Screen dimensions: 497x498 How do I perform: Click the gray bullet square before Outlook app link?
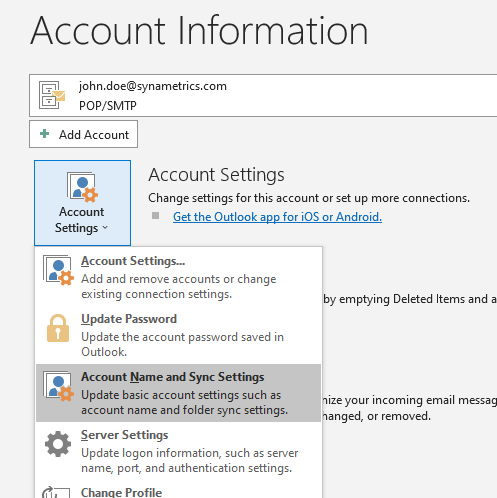click(155, 216)
